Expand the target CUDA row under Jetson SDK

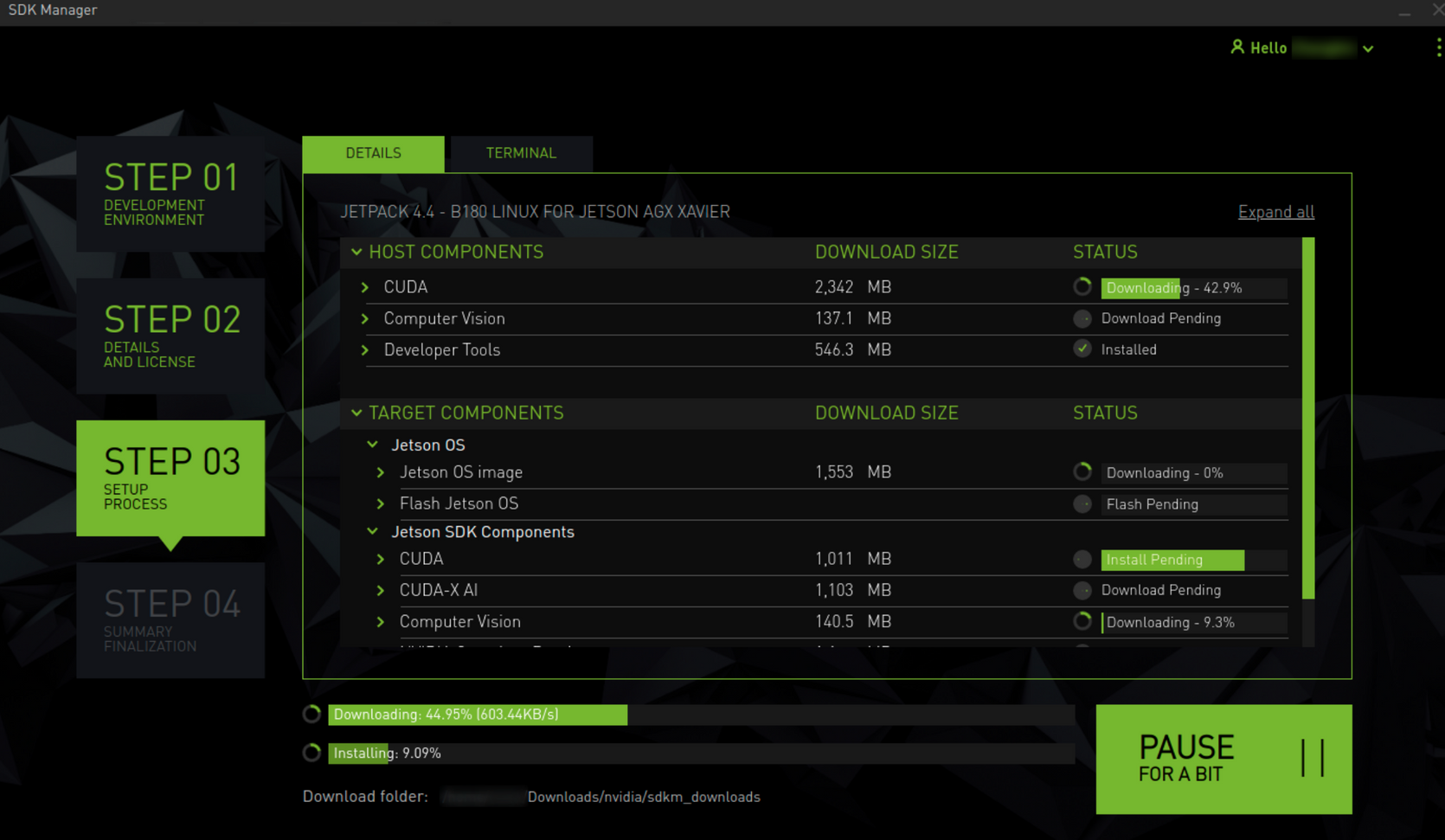381,560
